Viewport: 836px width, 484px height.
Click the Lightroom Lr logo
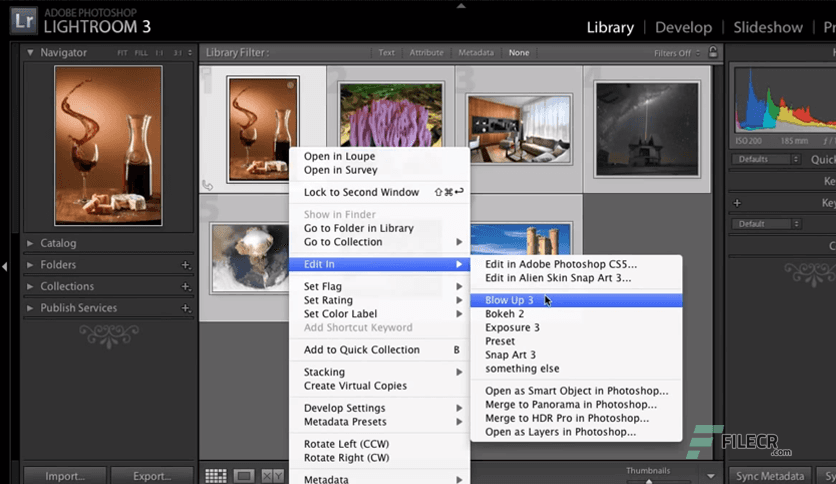pyautogui.click(x=24, y=21)
